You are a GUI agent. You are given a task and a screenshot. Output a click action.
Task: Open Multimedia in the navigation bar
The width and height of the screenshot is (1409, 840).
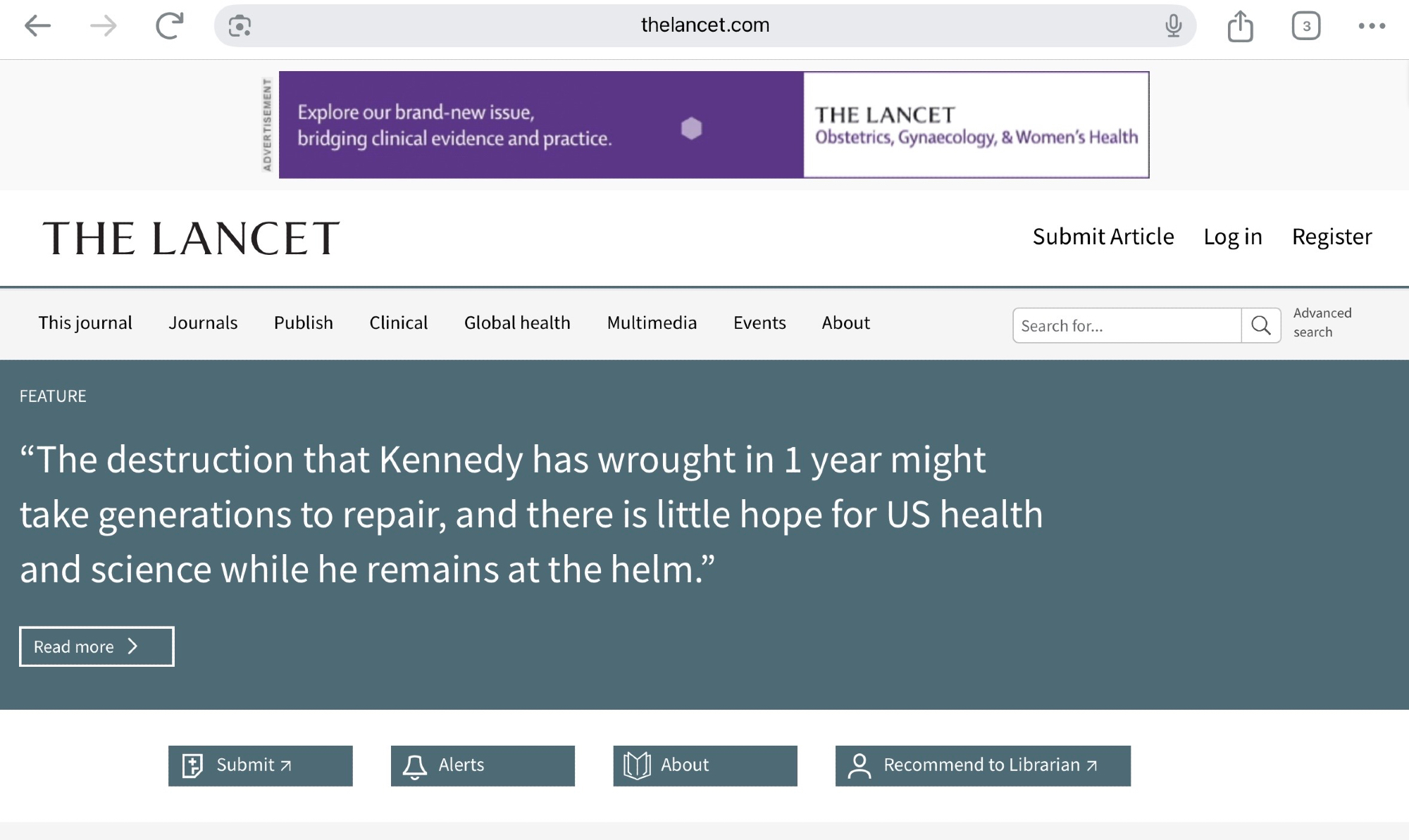(652, 322)
